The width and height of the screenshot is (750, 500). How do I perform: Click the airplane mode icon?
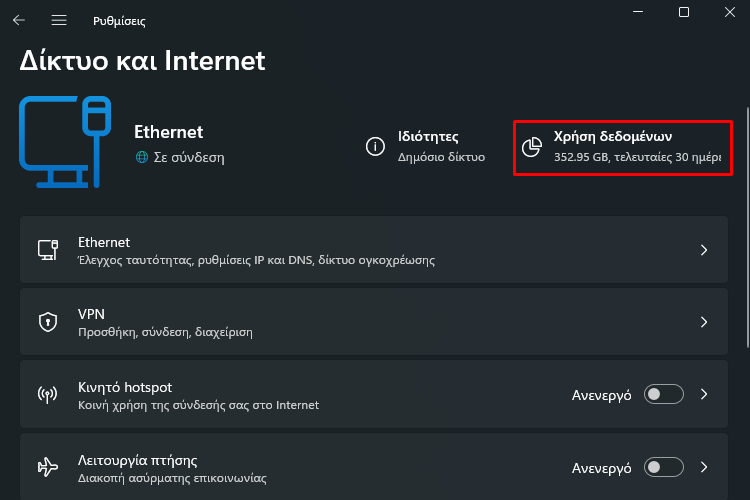coord(48,467)
